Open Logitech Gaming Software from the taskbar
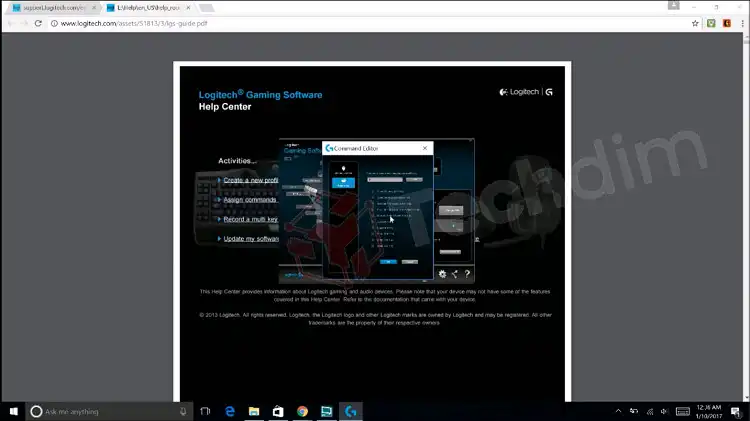Viewport: 750px width, 421px height. (x=351, y=411)
